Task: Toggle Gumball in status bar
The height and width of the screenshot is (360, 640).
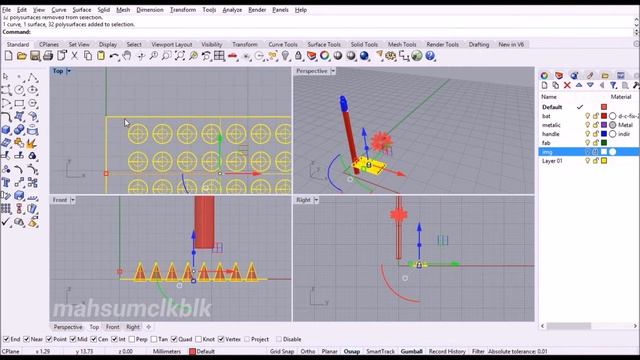Action: (x=411, y=351)
